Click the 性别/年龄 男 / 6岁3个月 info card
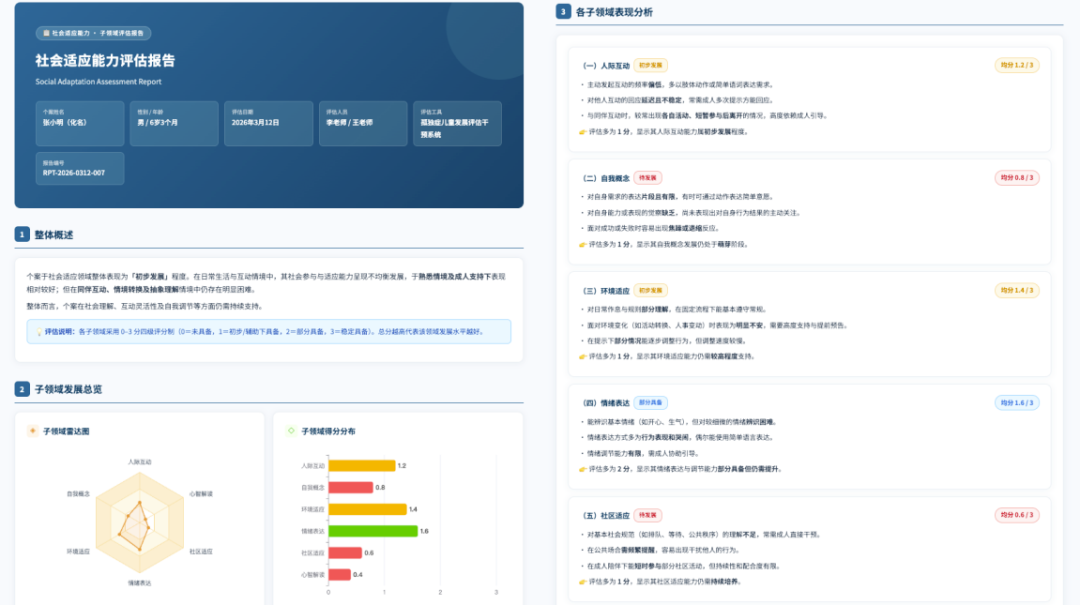The image size is (1080, 605). pos(174,123)
